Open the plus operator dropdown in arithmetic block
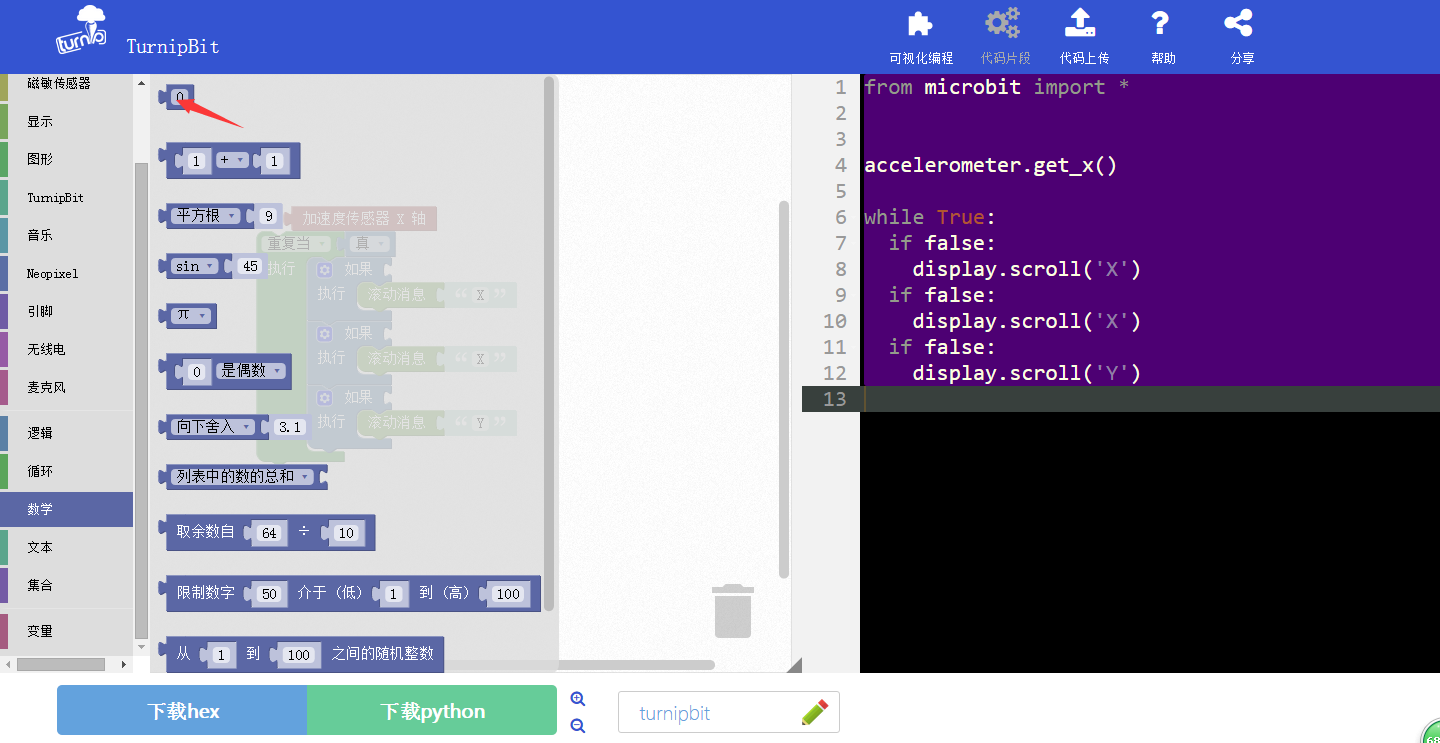 coord(232,160)
